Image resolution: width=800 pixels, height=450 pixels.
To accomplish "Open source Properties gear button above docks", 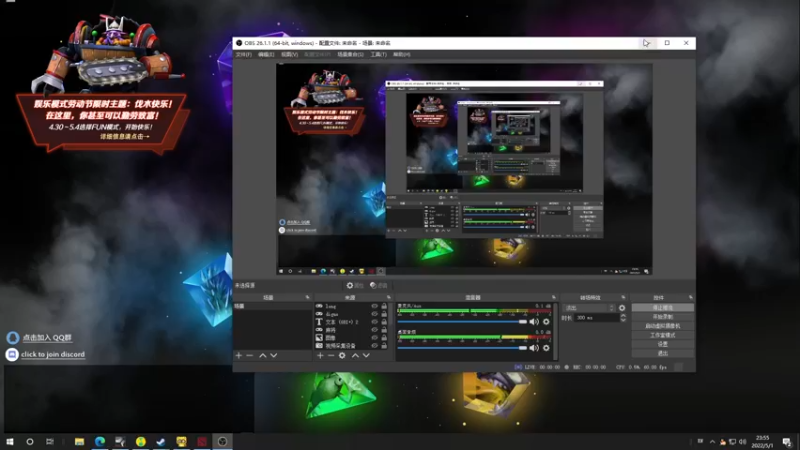I will coord(355,285).
